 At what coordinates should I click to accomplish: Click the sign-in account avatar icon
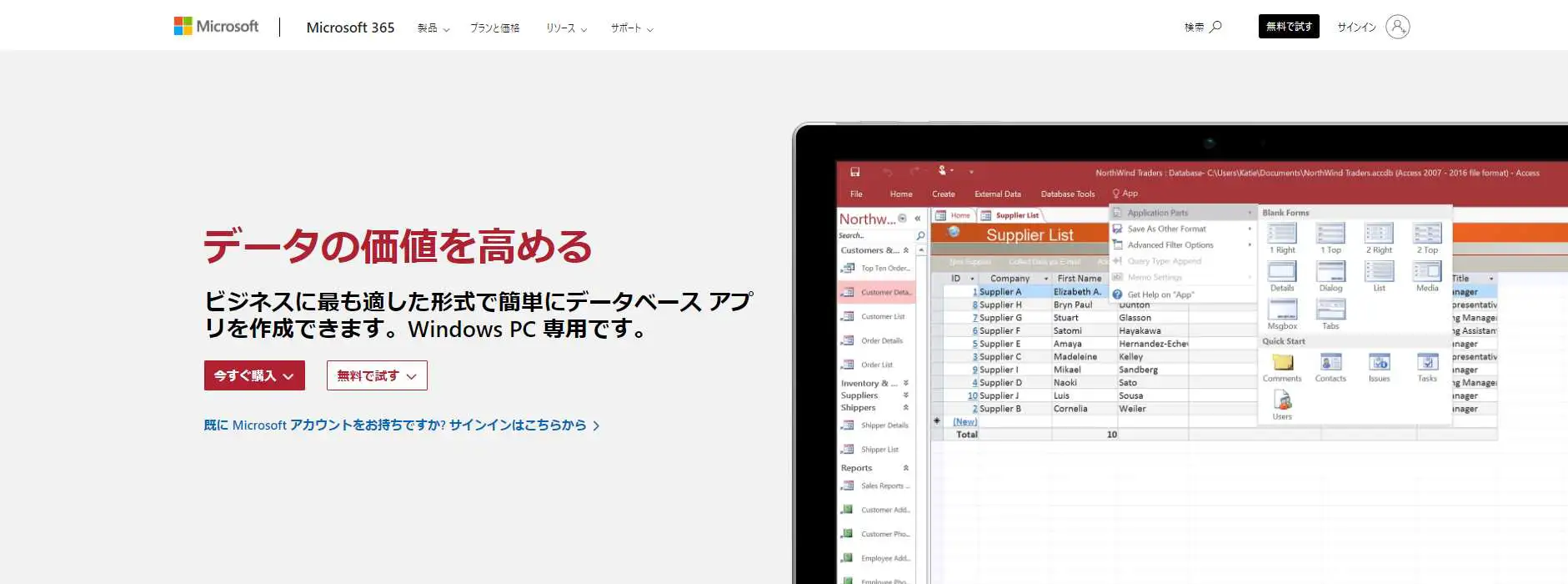coord(1397,27)
